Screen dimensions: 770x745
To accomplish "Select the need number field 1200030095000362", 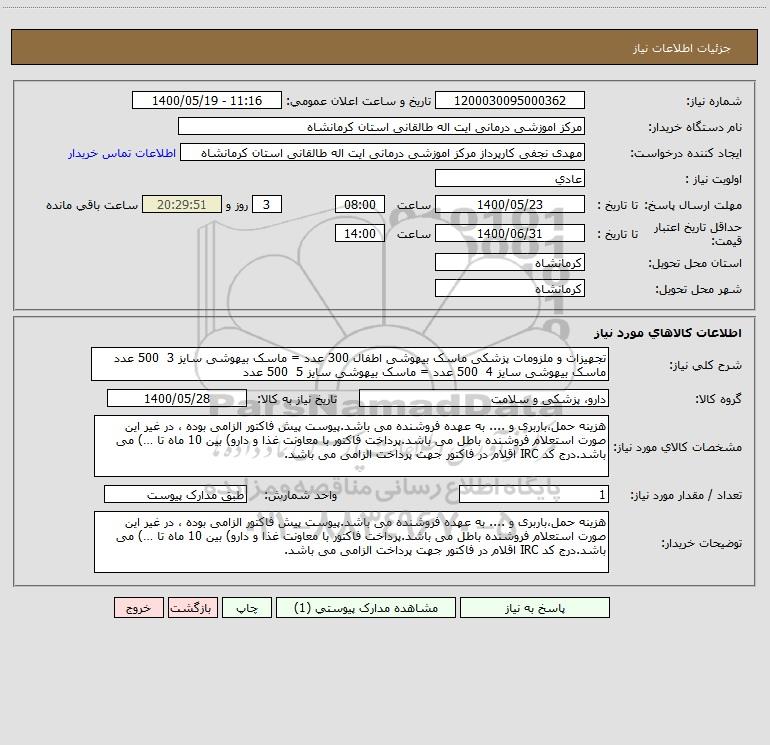I will [510, 100].
